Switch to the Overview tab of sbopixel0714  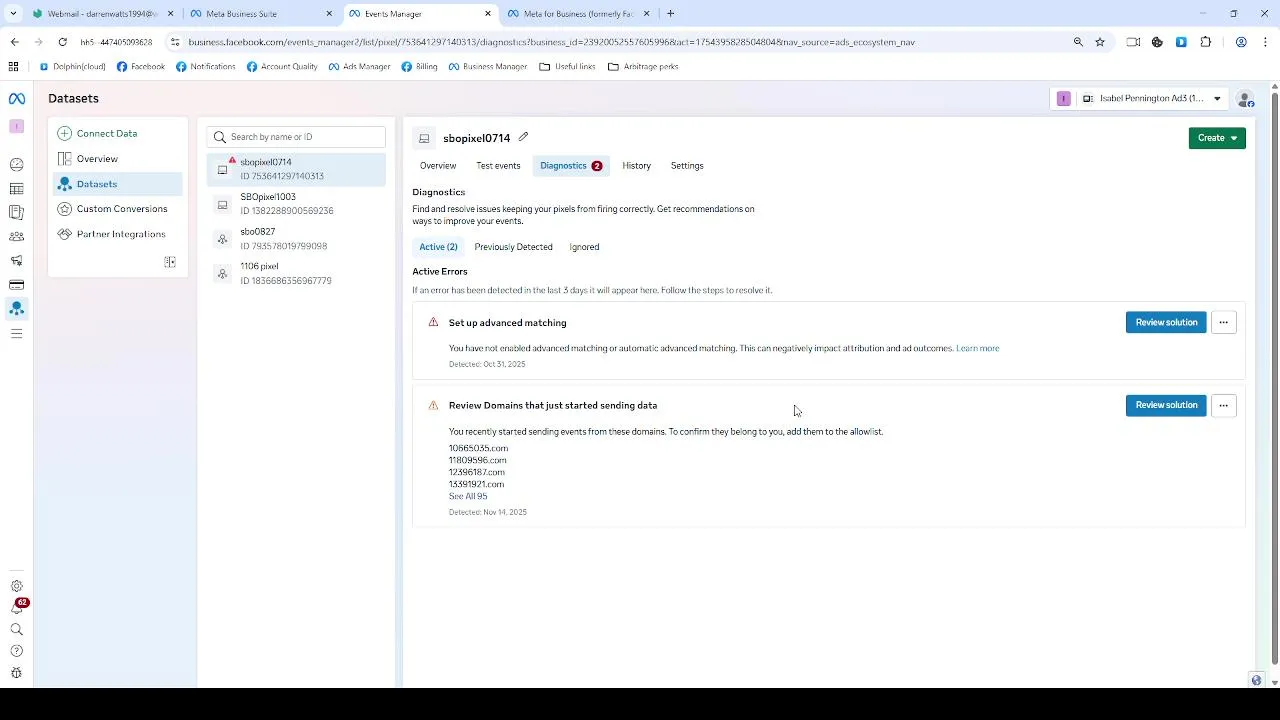click(x=438, y=166)
